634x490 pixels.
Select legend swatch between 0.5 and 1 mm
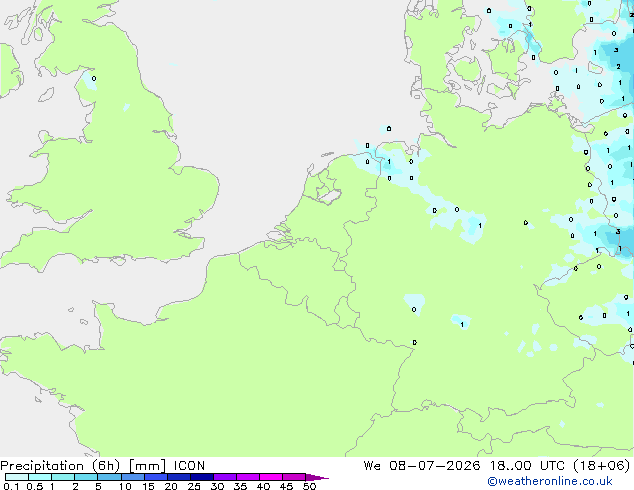point(40,477)
